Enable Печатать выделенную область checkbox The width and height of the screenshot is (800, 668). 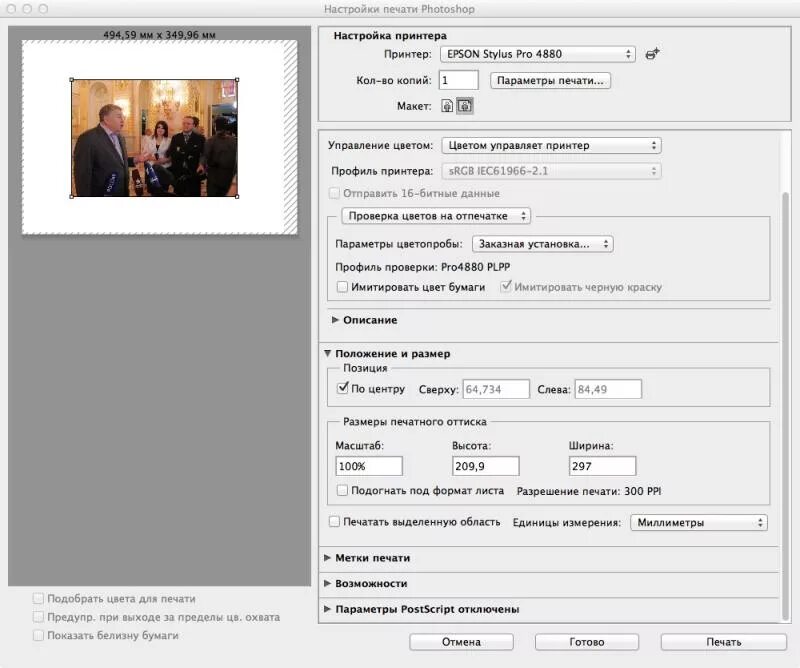(x=334, y=522)
